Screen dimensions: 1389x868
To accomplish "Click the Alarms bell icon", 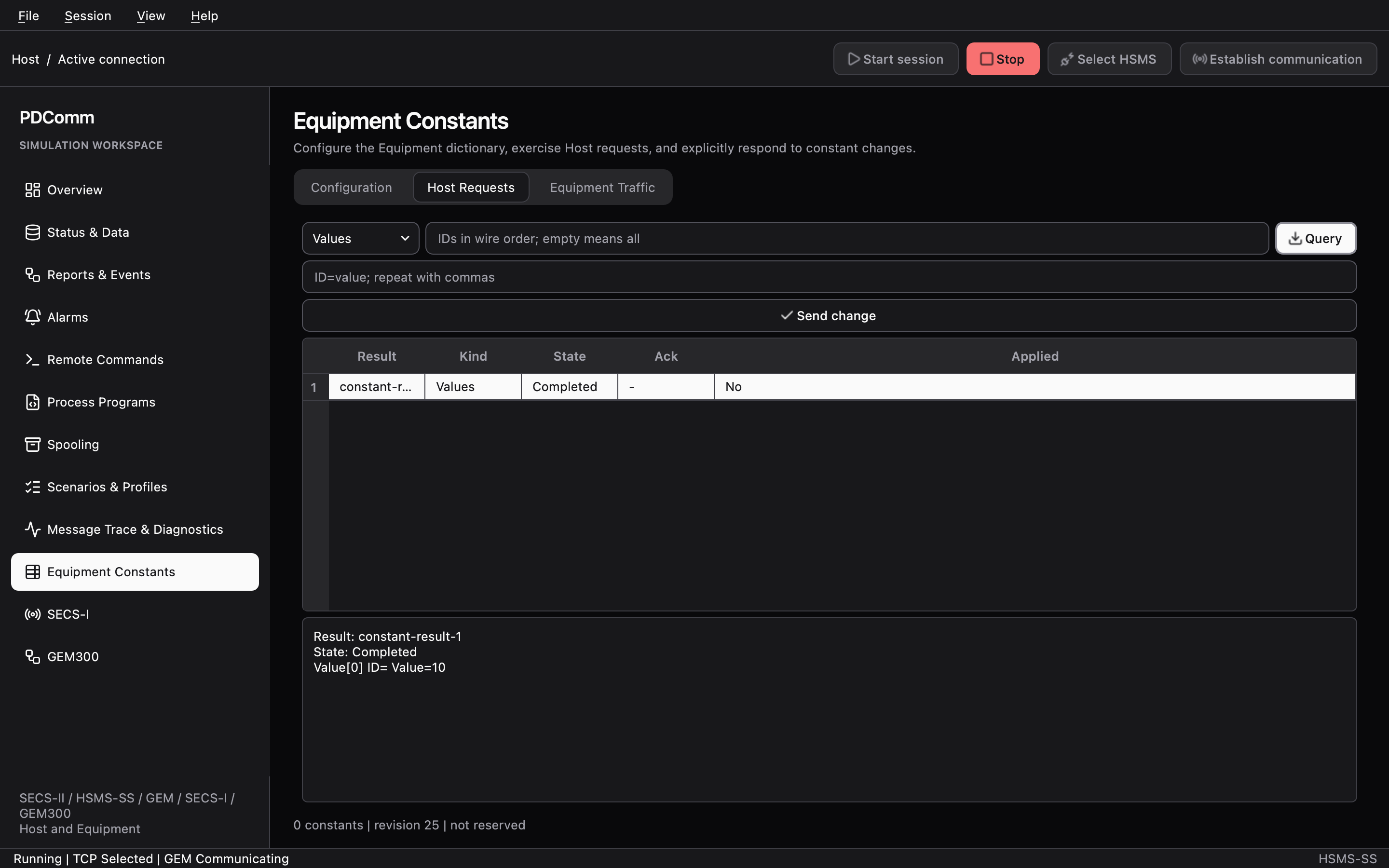I will [x=33, y=317].
